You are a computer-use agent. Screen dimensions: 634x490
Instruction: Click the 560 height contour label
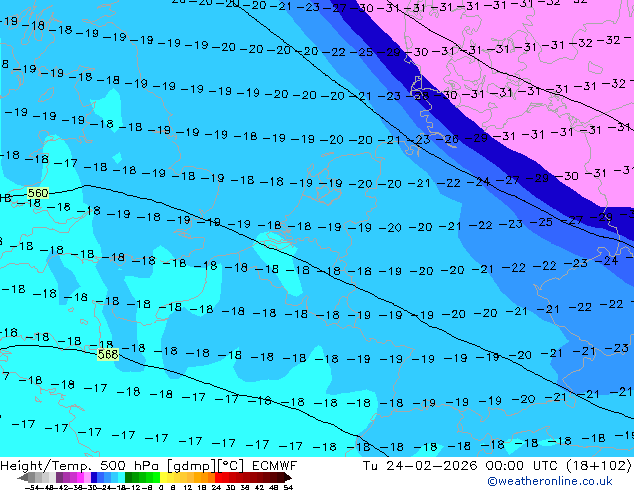(x=38, y=193)
